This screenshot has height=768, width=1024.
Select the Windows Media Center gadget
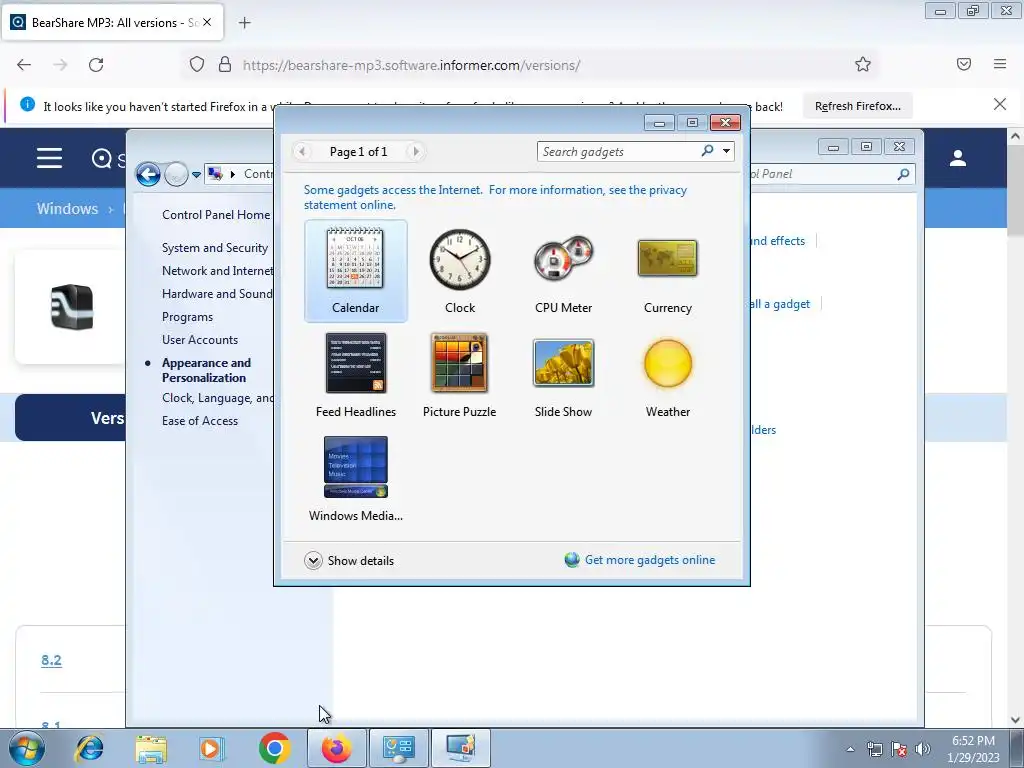tap(355, 479)
